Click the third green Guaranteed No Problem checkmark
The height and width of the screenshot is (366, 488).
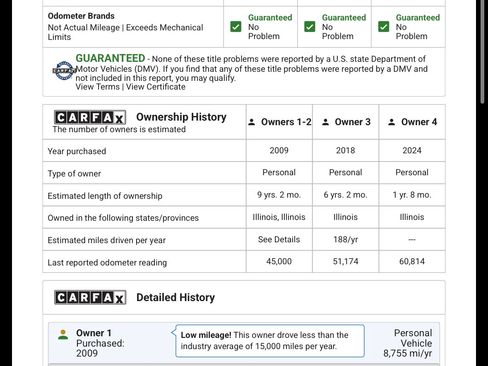tap(384, 27)
